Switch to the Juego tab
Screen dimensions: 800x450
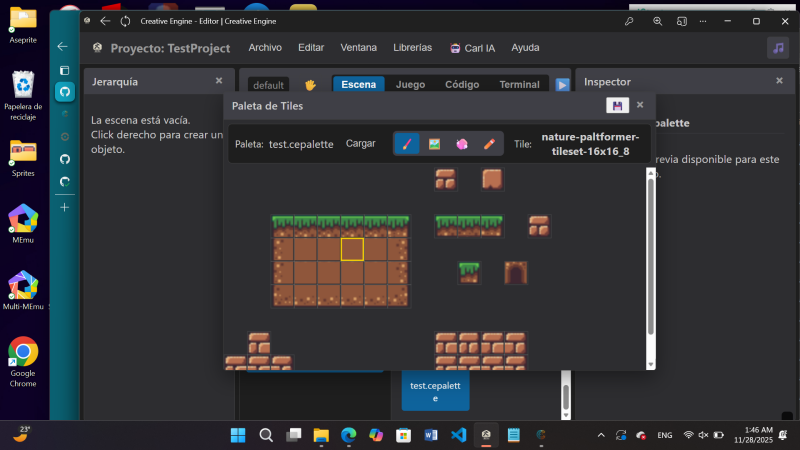pos(410,85)
